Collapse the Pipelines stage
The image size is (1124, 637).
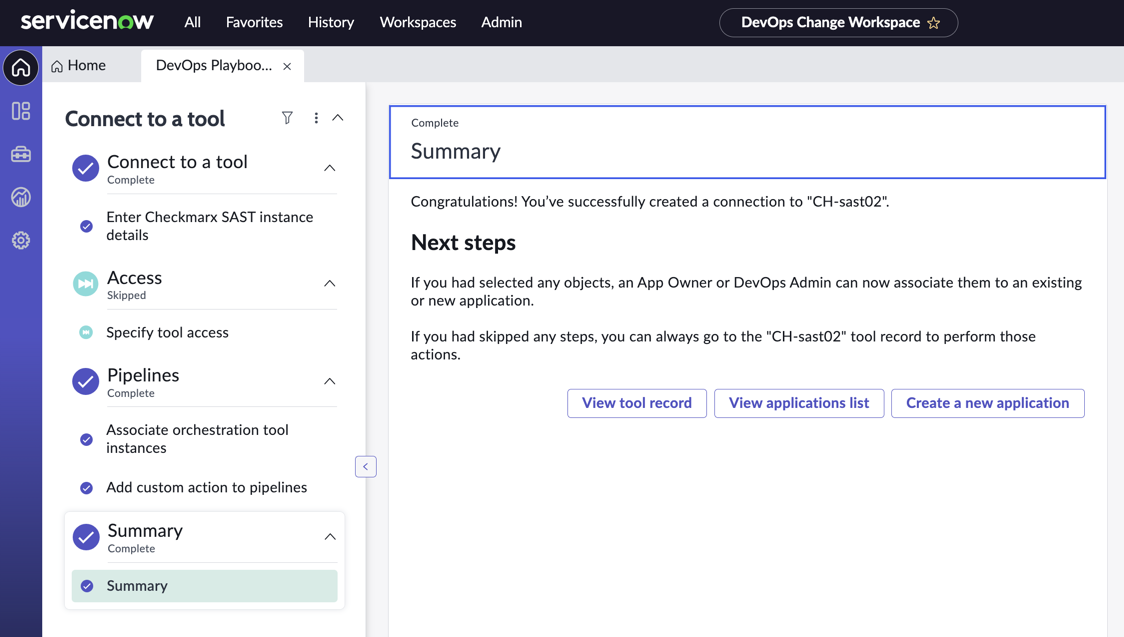[x=330, y=381]
